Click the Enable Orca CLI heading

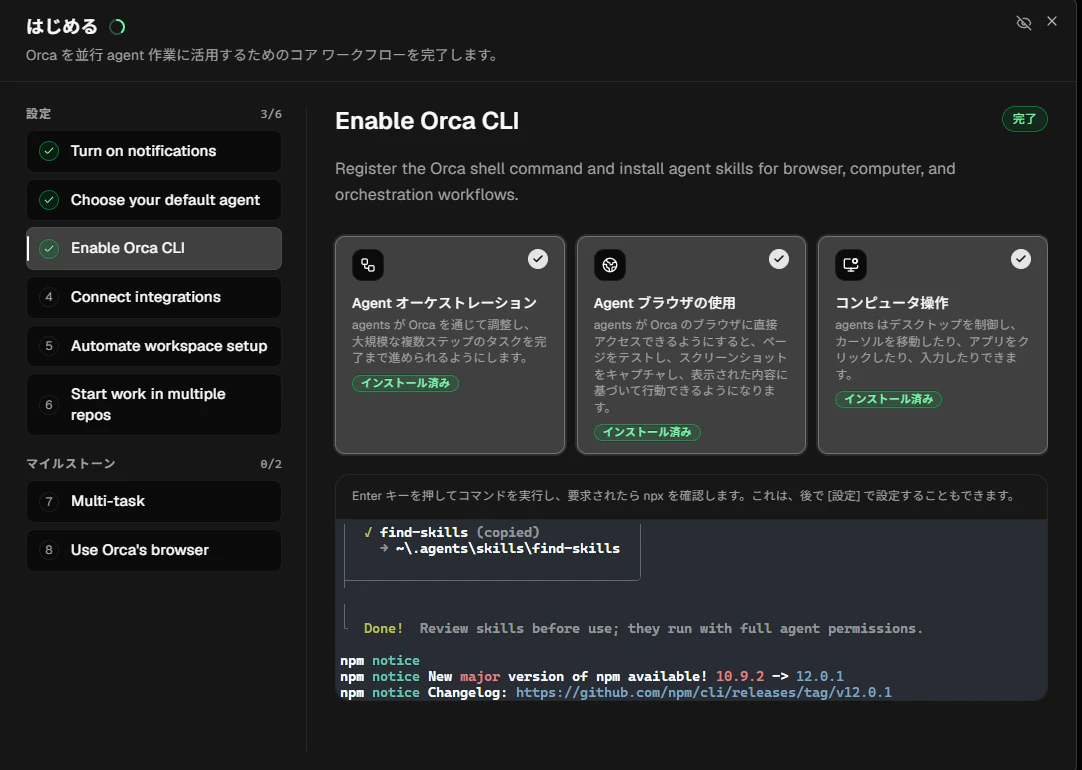427,121
